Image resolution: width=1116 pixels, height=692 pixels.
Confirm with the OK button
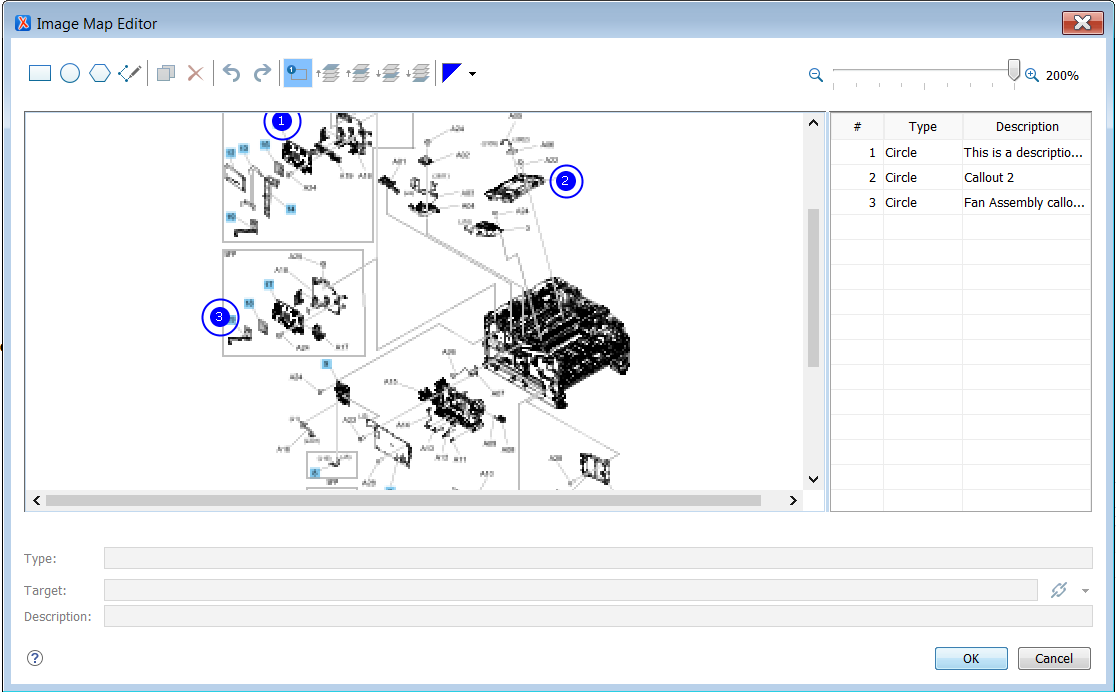[971, 659]
